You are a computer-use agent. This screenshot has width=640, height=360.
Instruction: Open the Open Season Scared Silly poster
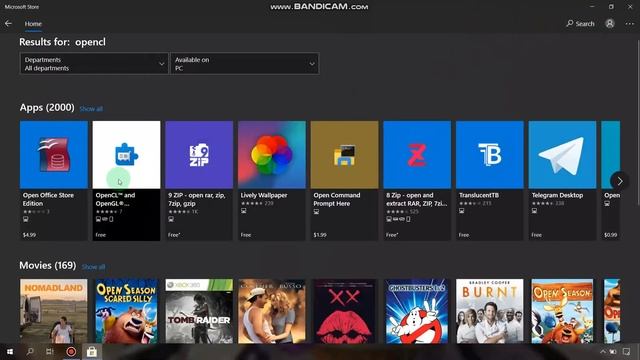pyautogui.click(x=126, y=311)
